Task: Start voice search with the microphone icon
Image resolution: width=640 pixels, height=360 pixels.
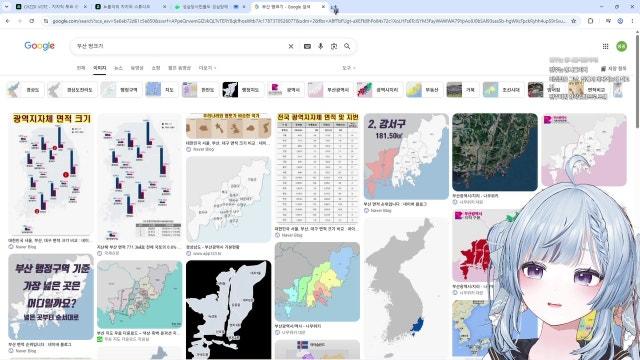Action: 320,47
